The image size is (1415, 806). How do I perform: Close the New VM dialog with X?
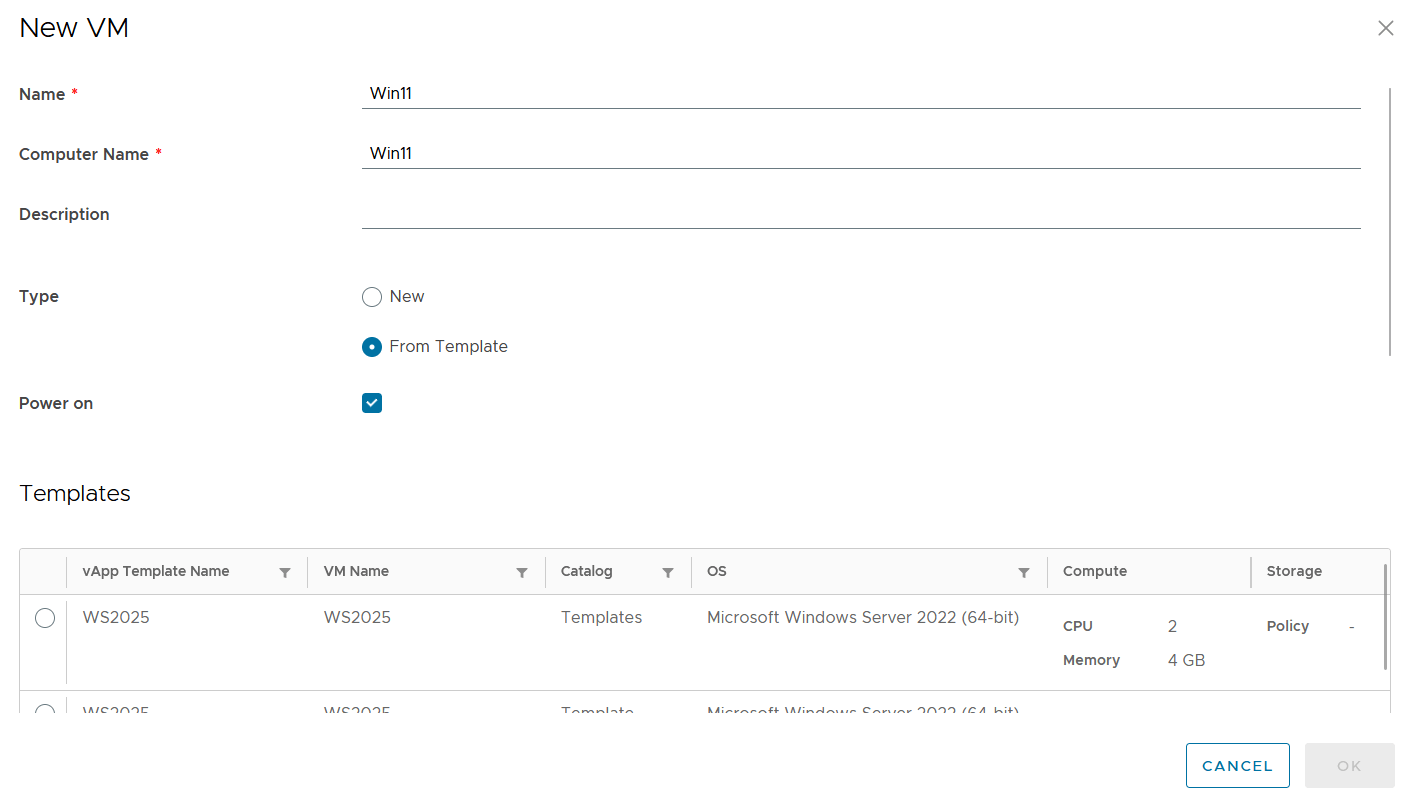tap(1385, 28)
